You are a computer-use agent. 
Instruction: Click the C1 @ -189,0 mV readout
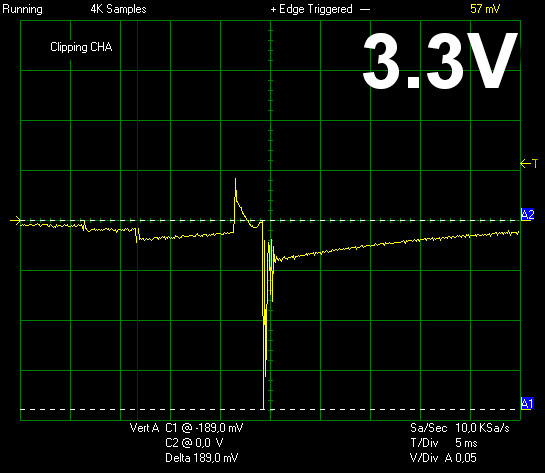point(204,428)
